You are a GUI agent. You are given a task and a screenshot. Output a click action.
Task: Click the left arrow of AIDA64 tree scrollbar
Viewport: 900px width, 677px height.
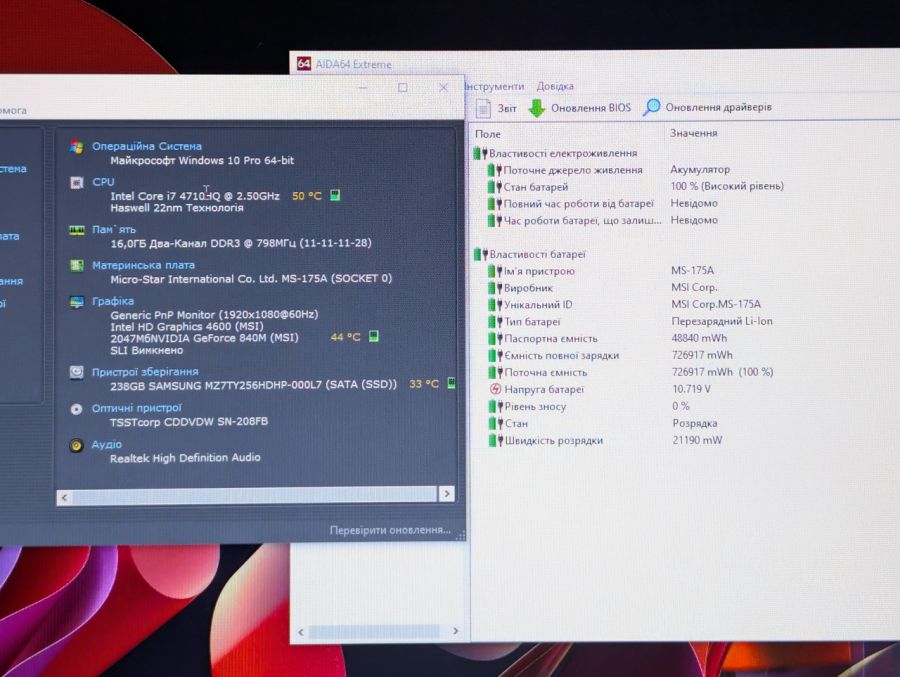point(301,632)
